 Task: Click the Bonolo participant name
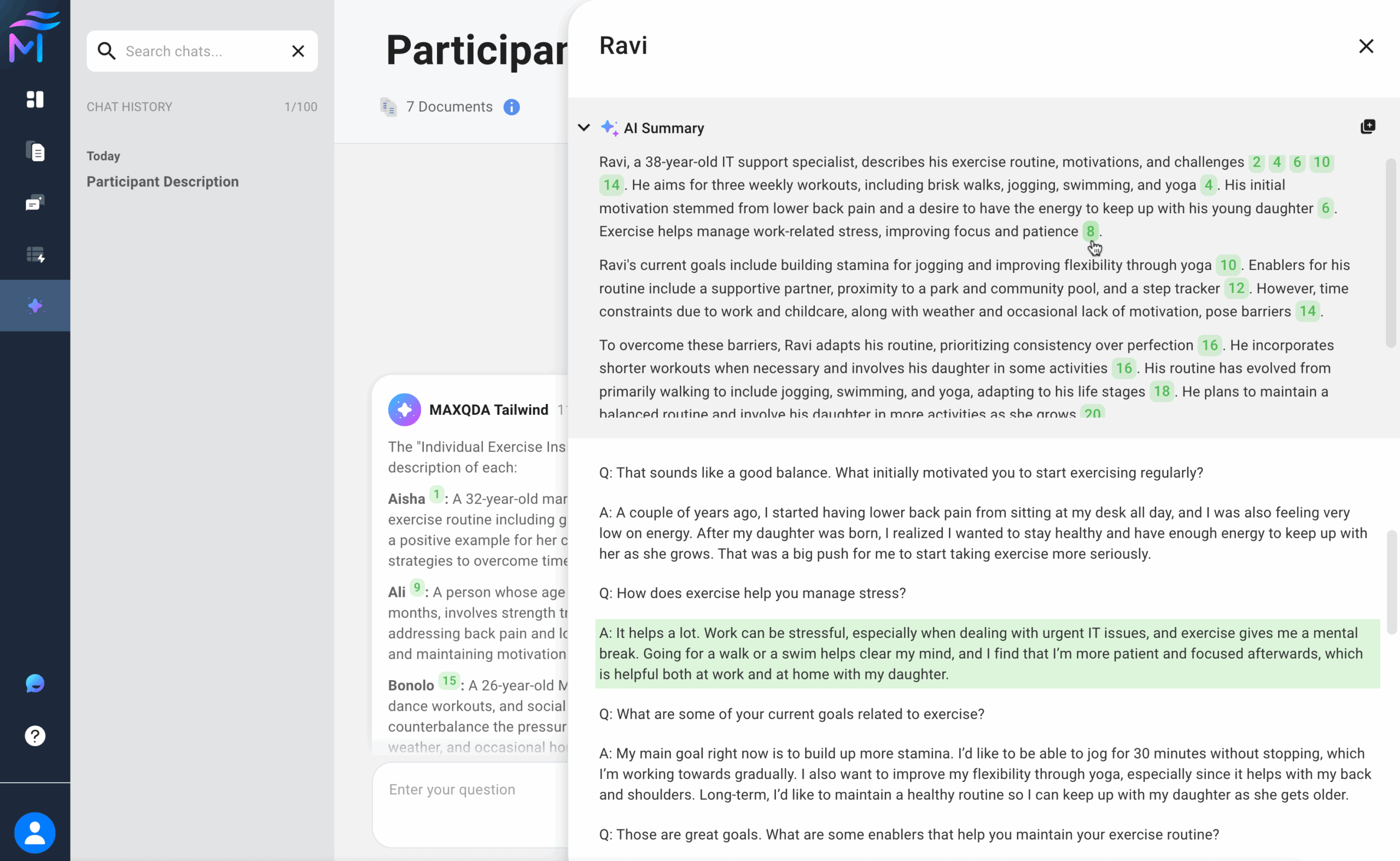click(411, 686)
